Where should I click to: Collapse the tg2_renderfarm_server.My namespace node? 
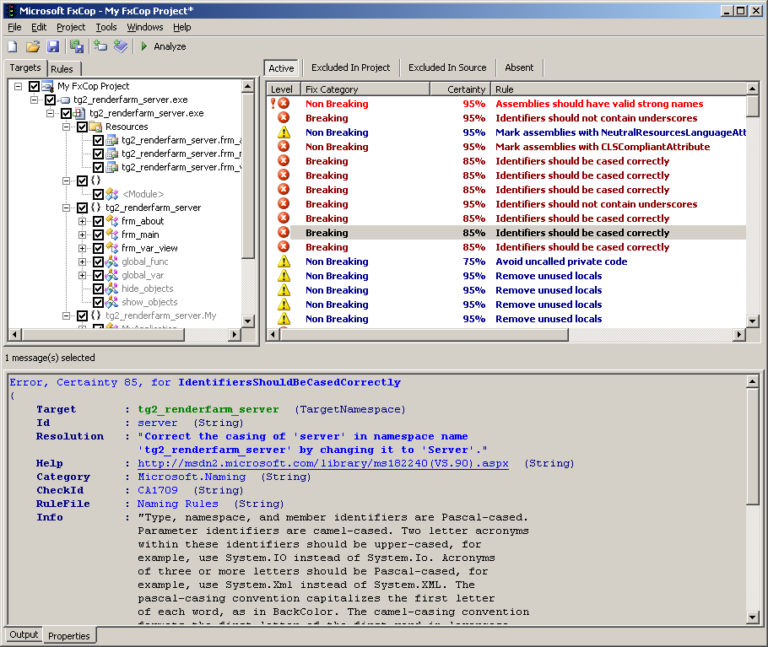point(66,316)
